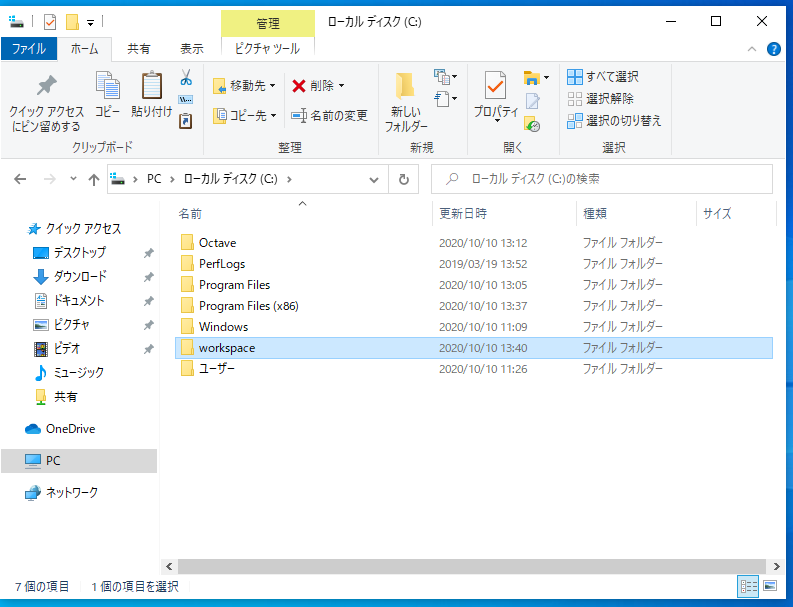793x607 pixels.
Task: Switch to details view in the status bar
Action: coord(748,586)
